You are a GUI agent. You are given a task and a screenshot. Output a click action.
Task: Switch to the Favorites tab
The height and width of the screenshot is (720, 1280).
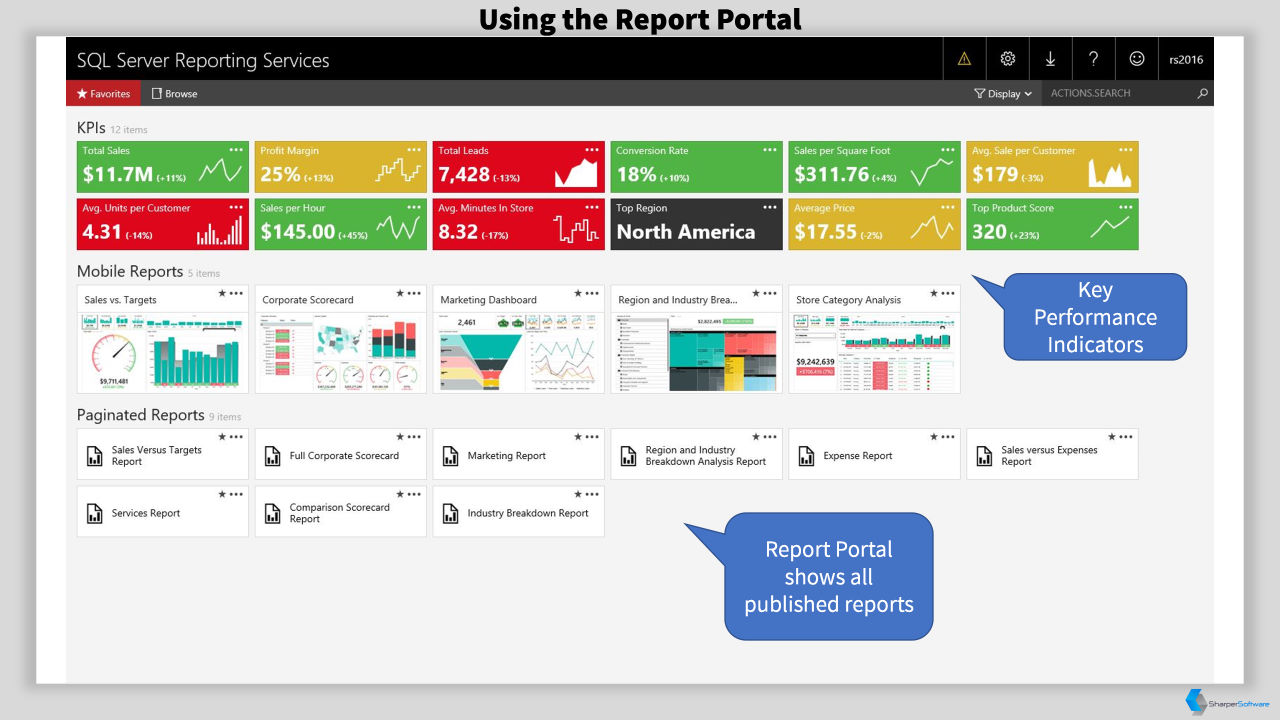pyautogui.click(x=104, y=93)
